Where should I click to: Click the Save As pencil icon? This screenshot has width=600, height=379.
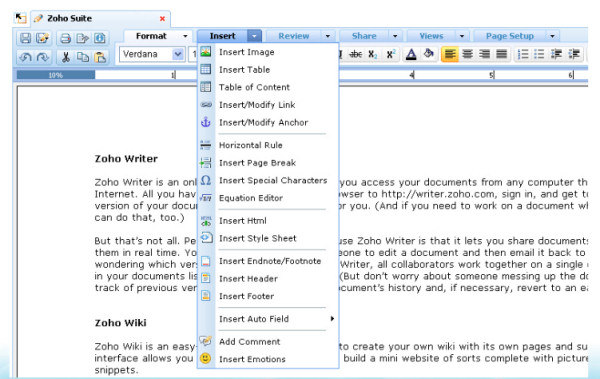pyautogui.click(x=43, y=38)
